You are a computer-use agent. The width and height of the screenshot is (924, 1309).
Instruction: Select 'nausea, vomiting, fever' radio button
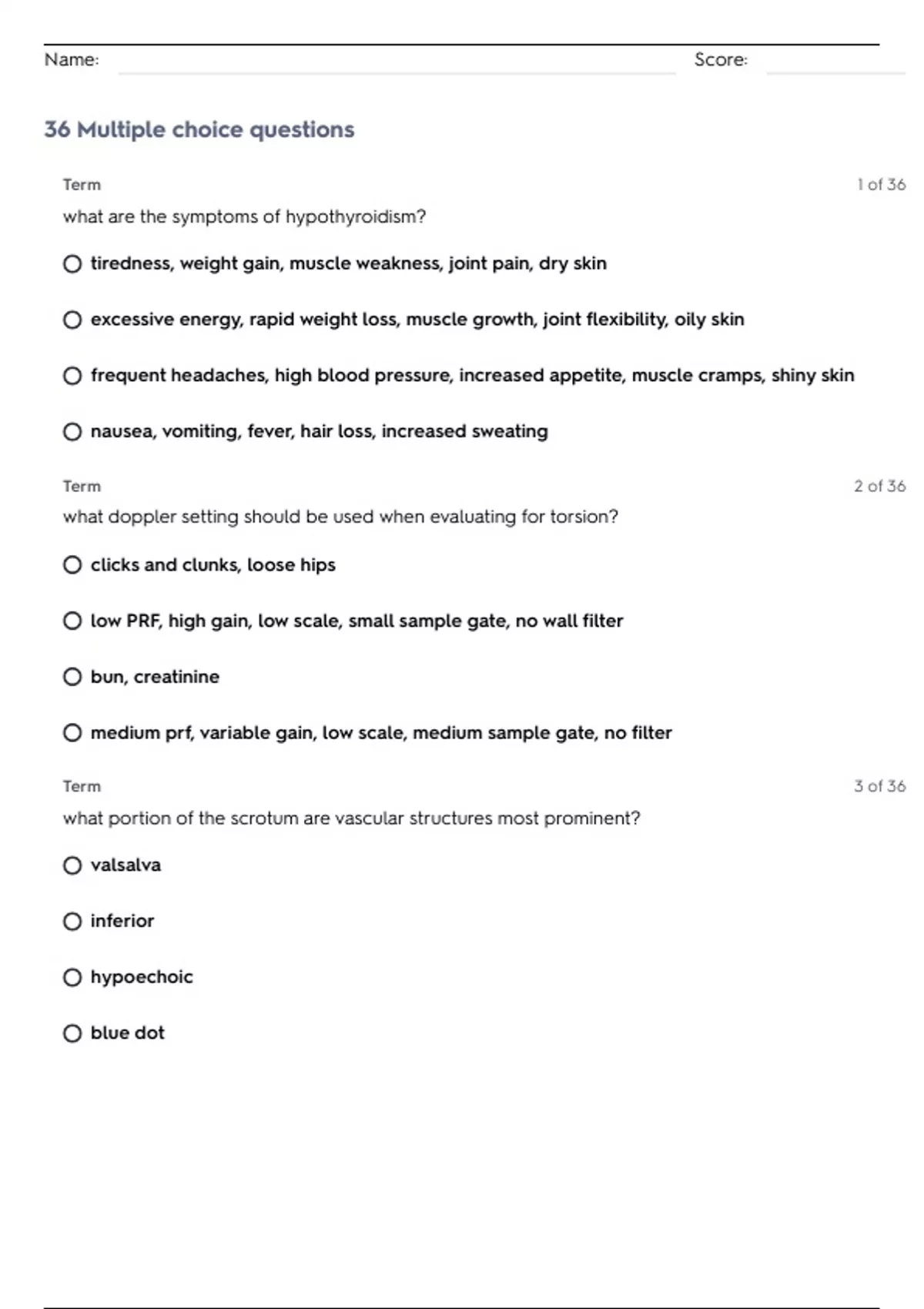click(72, 432)
